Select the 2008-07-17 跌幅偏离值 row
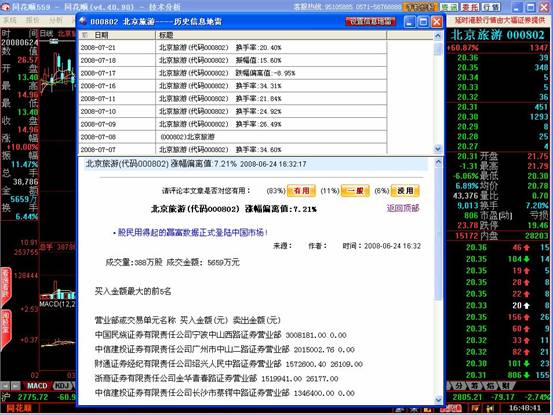Viewport: 553px width, 415px height. coord(233,73)
